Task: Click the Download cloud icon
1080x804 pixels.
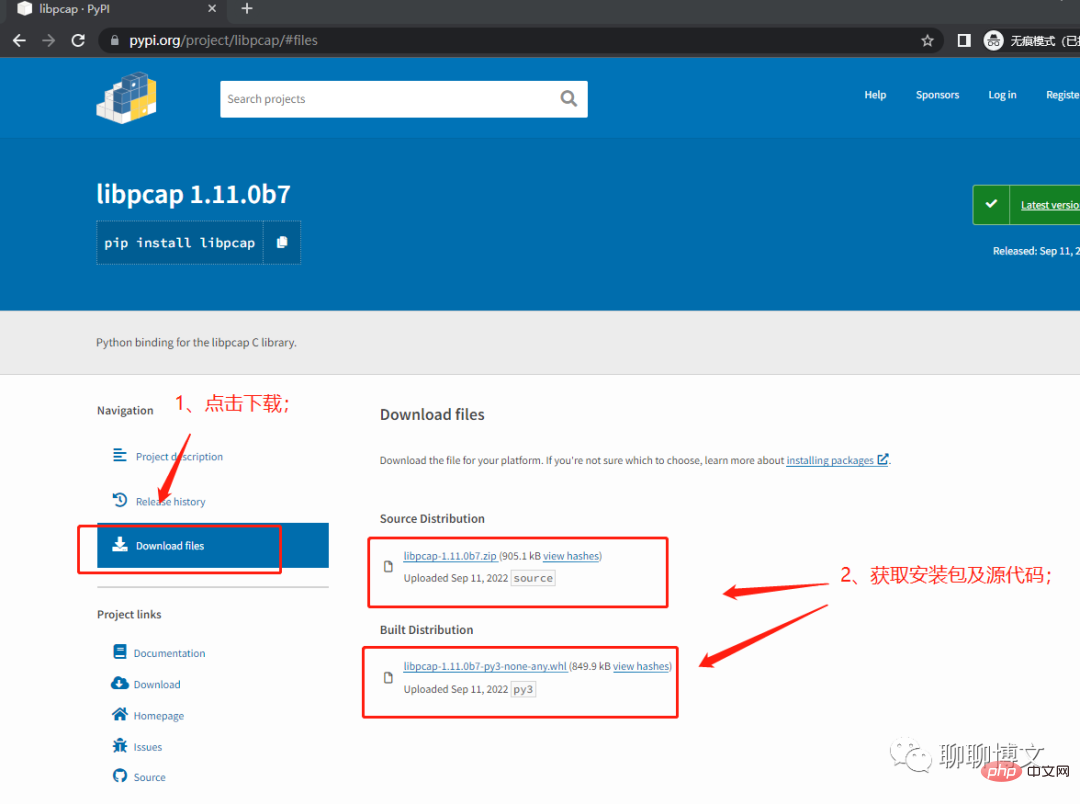Action: pos(120,683)
